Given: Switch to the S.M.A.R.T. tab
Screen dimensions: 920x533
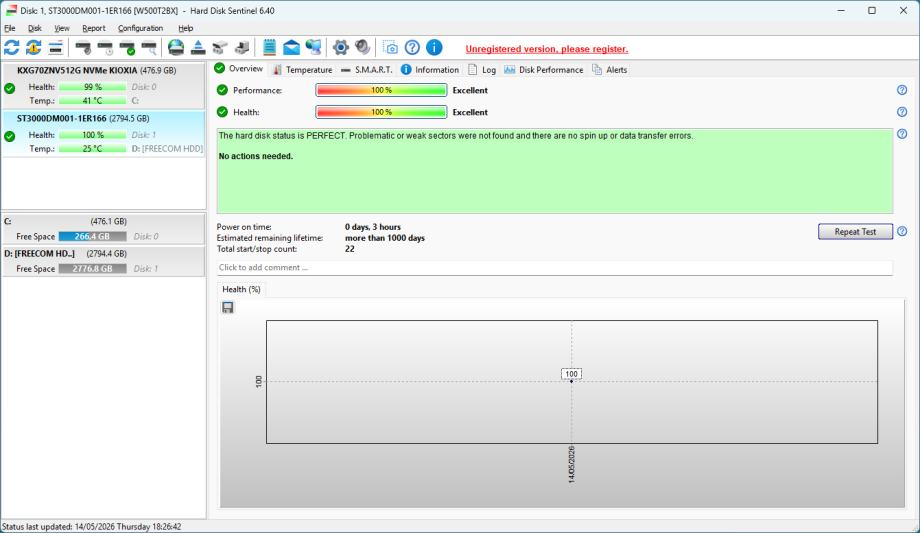Looking at the screenshot, I should 367,70.
